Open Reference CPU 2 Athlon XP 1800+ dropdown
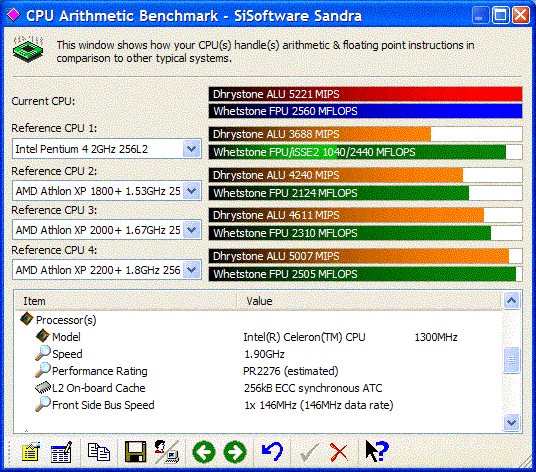Screen dimensions: 536x472 (191, 191)
